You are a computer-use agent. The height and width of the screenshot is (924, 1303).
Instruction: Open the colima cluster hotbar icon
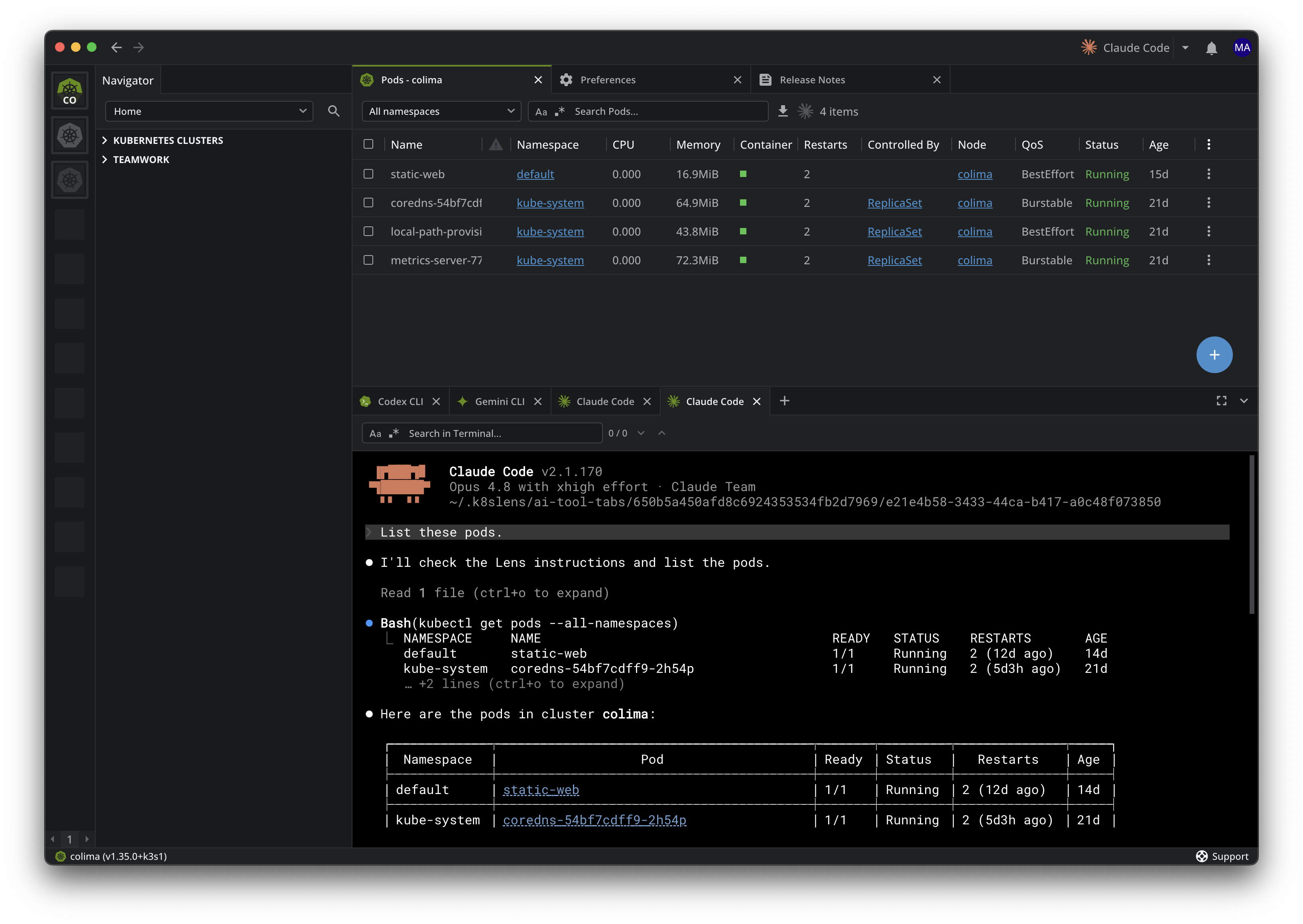pos(69,91)
